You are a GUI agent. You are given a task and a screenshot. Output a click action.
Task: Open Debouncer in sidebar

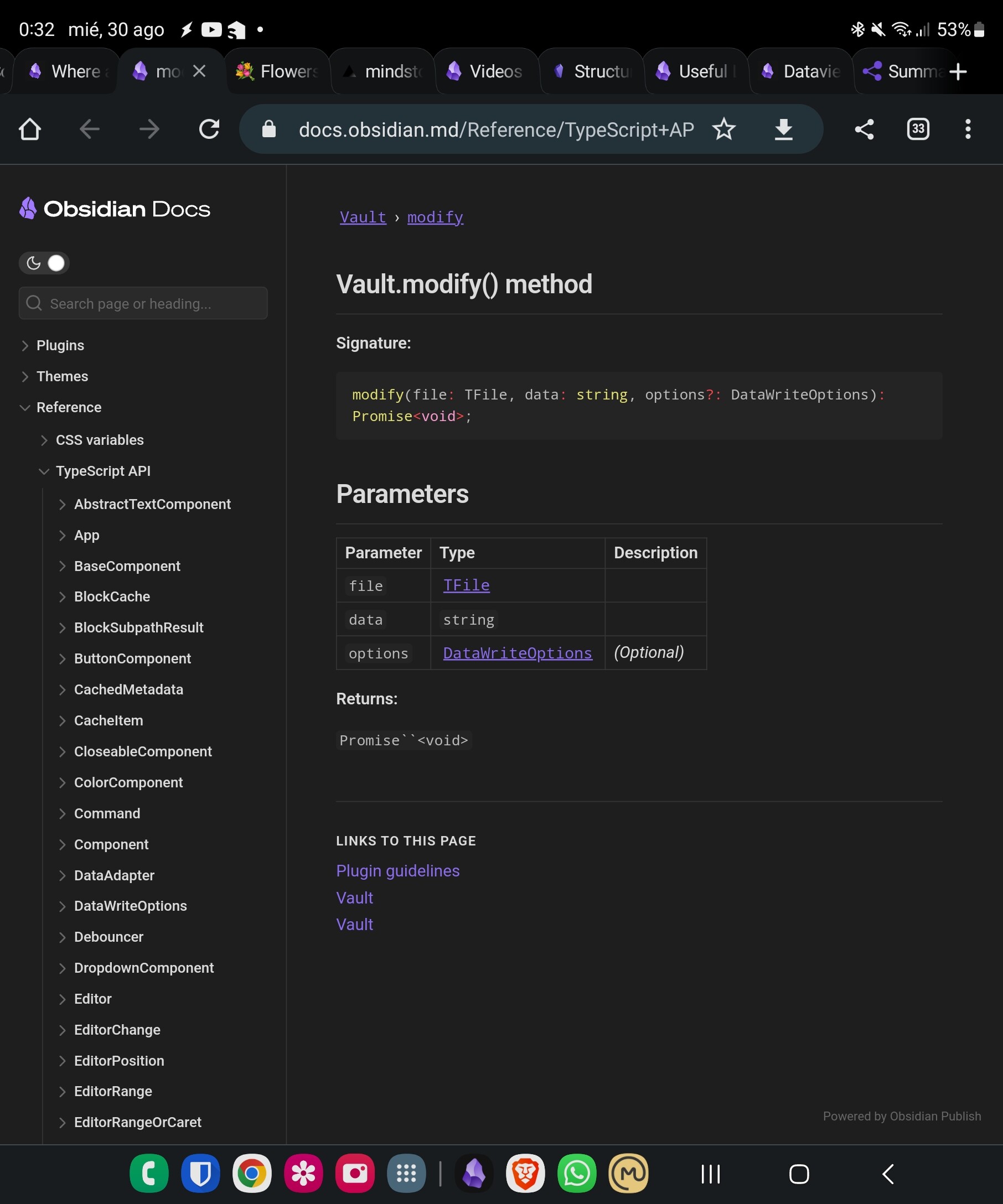[108, 936]
